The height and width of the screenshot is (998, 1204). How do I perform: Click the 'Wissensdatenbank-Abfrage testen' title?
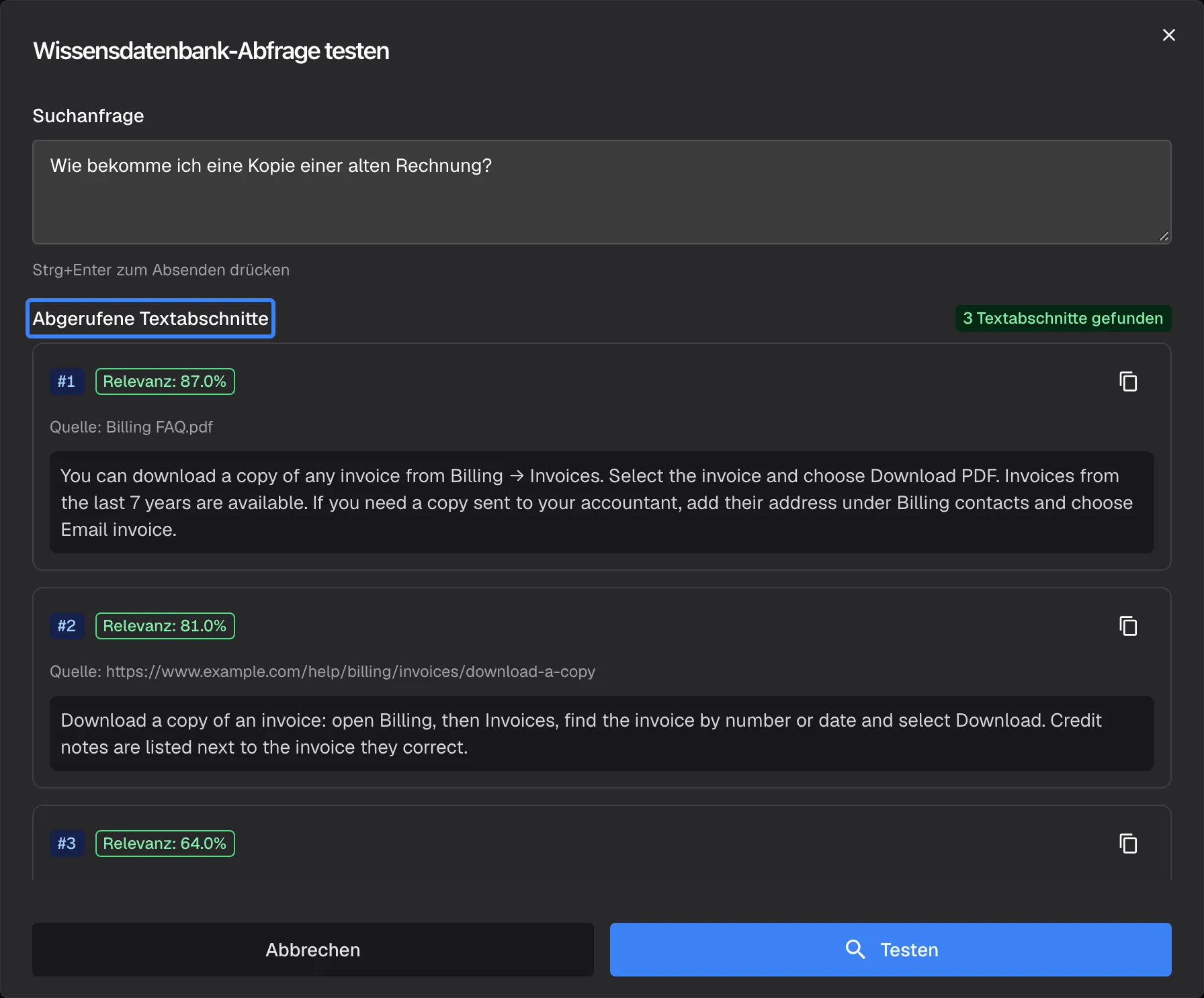211,51
